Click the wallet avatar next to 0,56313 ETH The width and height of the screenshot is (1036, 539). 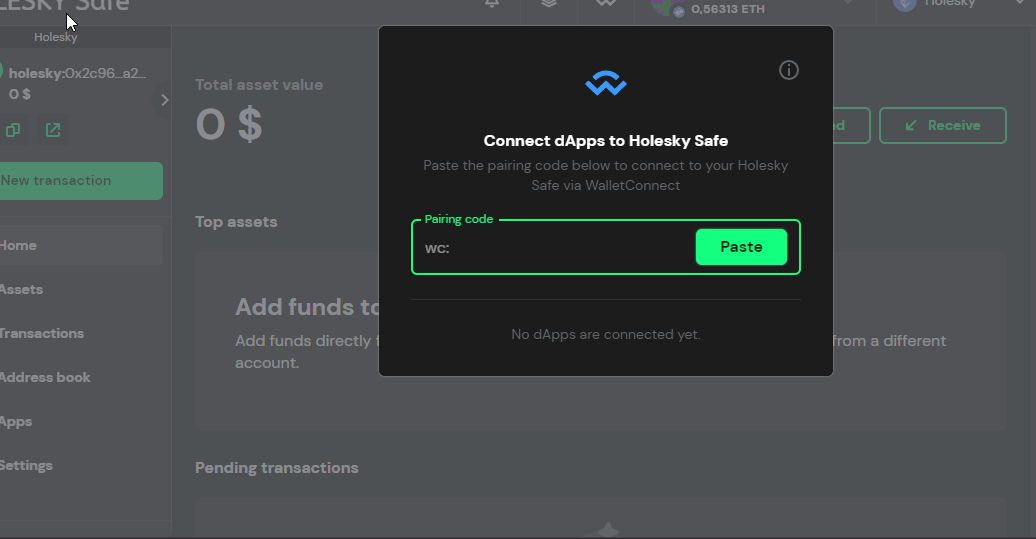point(666,7)
